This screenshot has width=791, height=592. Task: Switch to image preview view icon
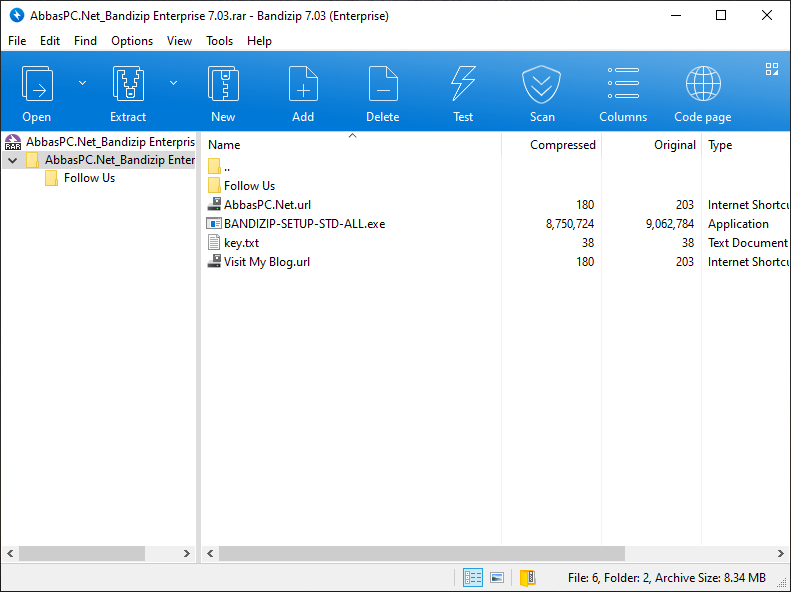497,578
